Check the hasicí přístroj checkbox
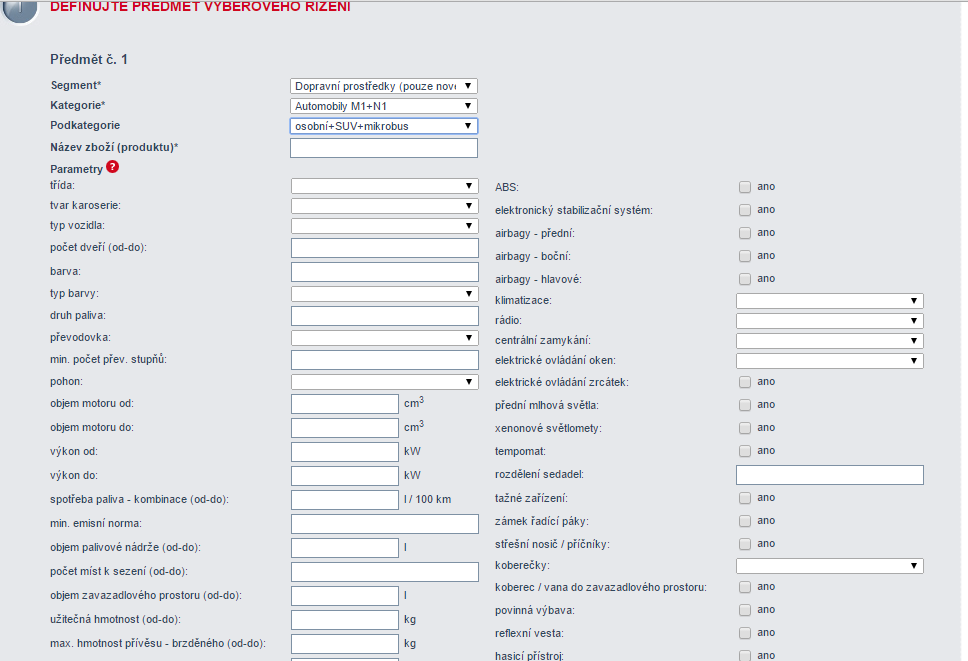 point(745,655)
